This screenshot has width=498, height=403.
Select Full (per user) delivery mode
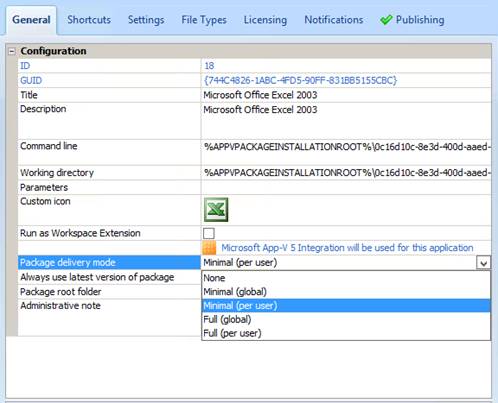click(x=346, y=333)
